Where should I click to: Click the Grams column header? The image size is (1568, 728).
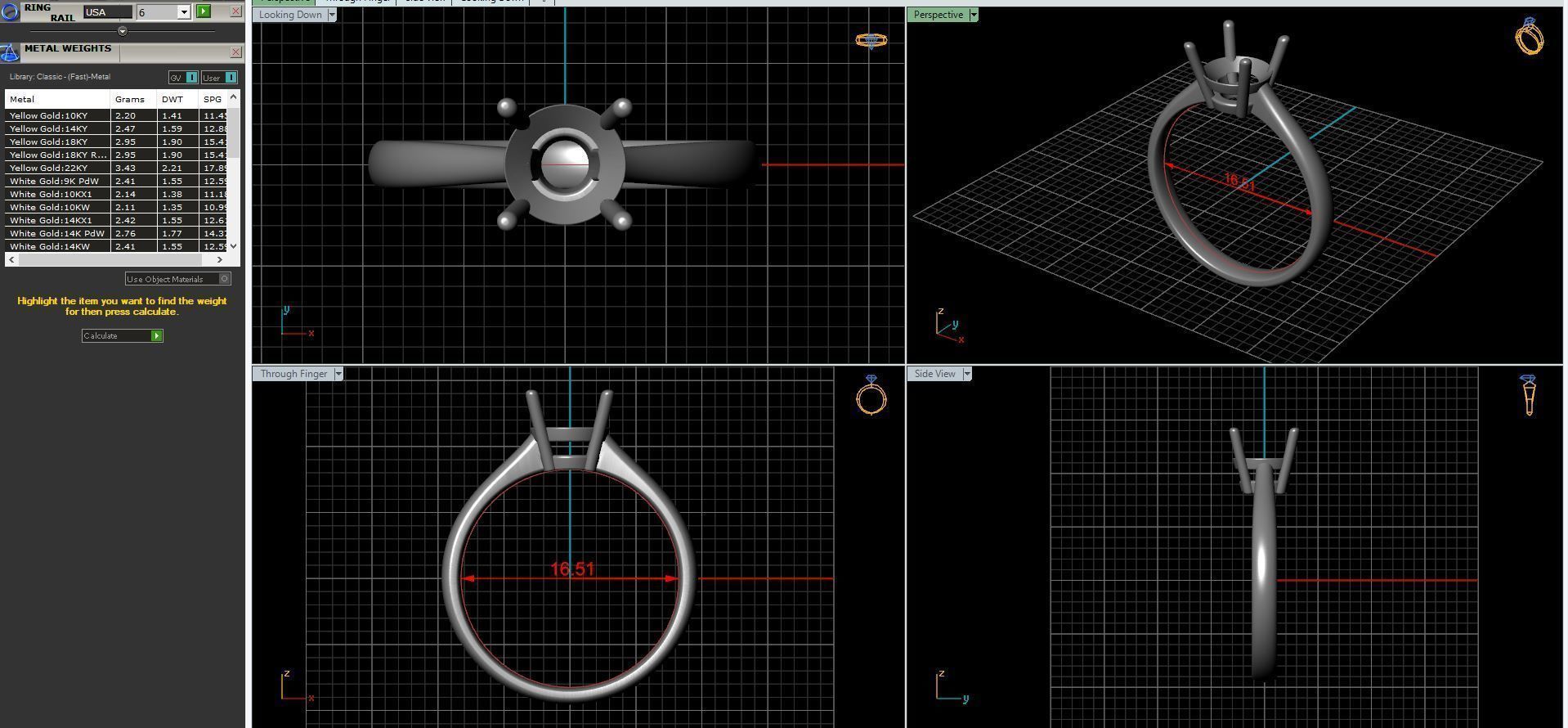(x=133, y=99)
